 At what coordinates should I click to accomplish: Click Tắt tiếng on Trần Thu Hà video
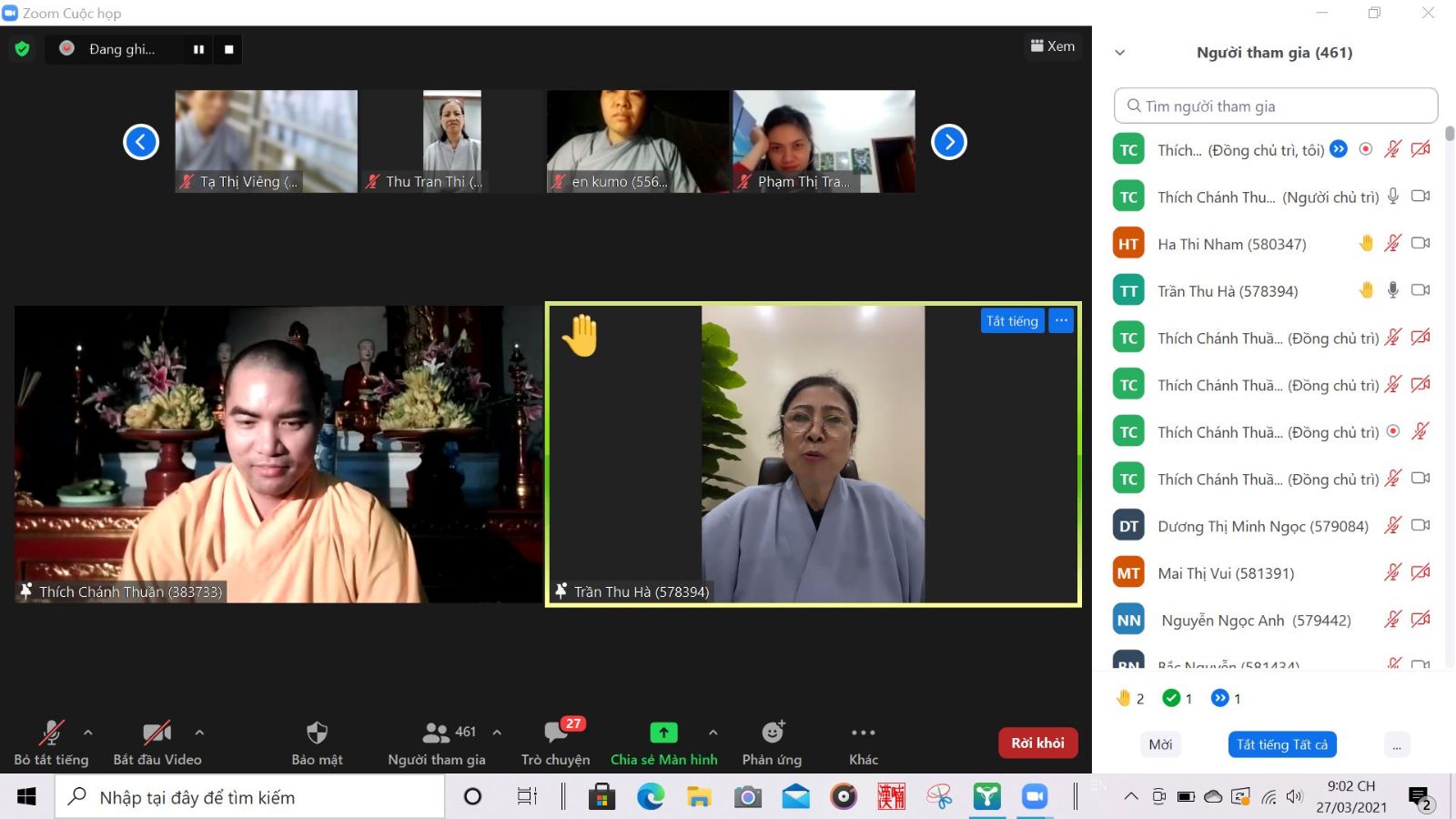pyautogui.click(x=1012, y=320)
